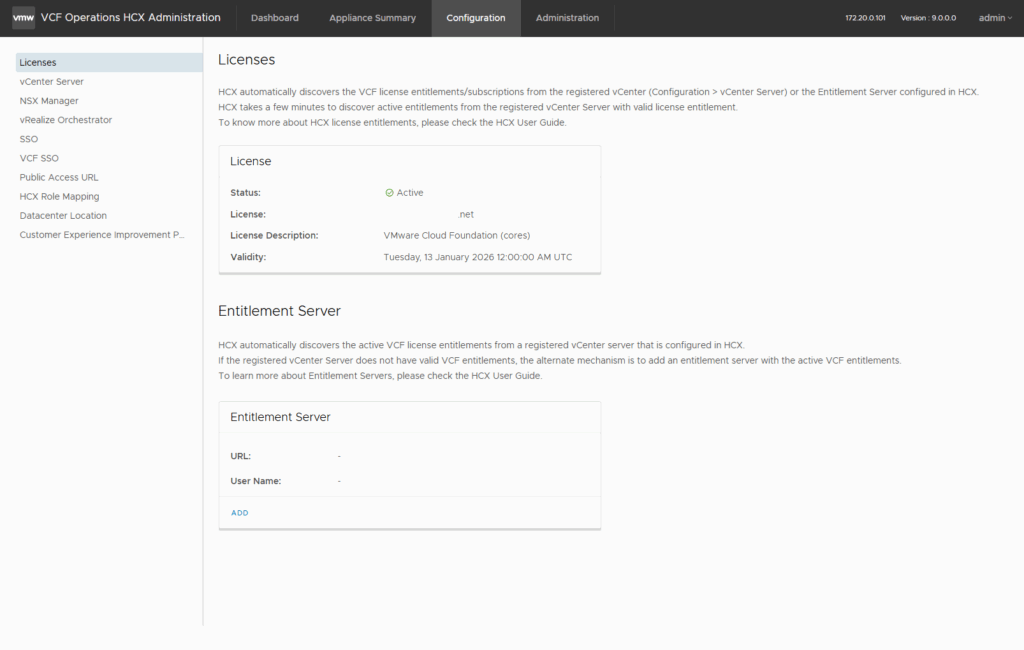The width and height of the screenshot is (1024, 650).
Task: Click the VCF Operations HCX Administration title
Action: (x=131, y=18)
